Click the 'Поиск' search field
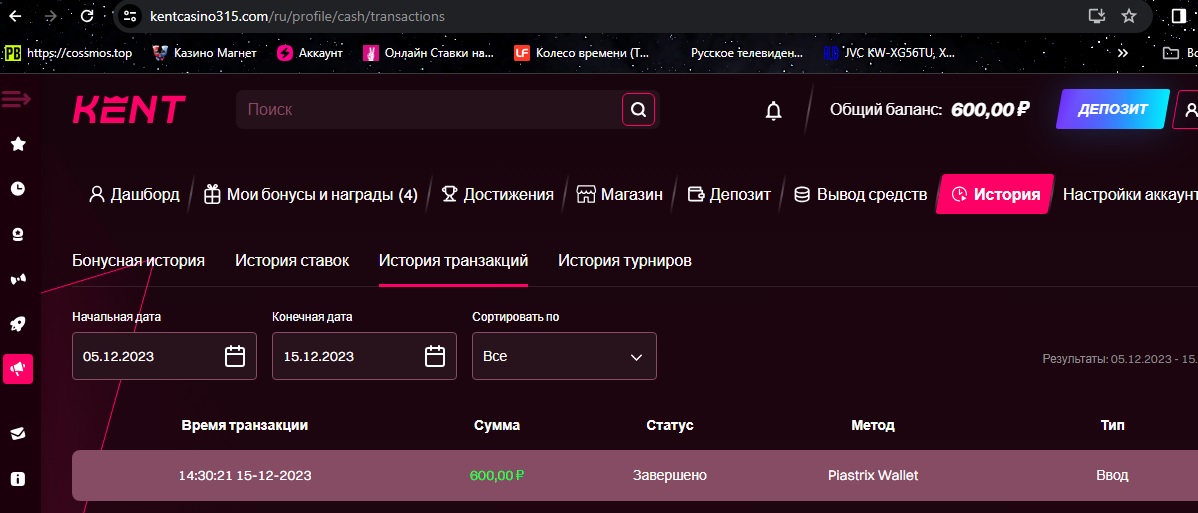Screen dimensions: 1198x513 pyautogui.click(x=430, y=109)
